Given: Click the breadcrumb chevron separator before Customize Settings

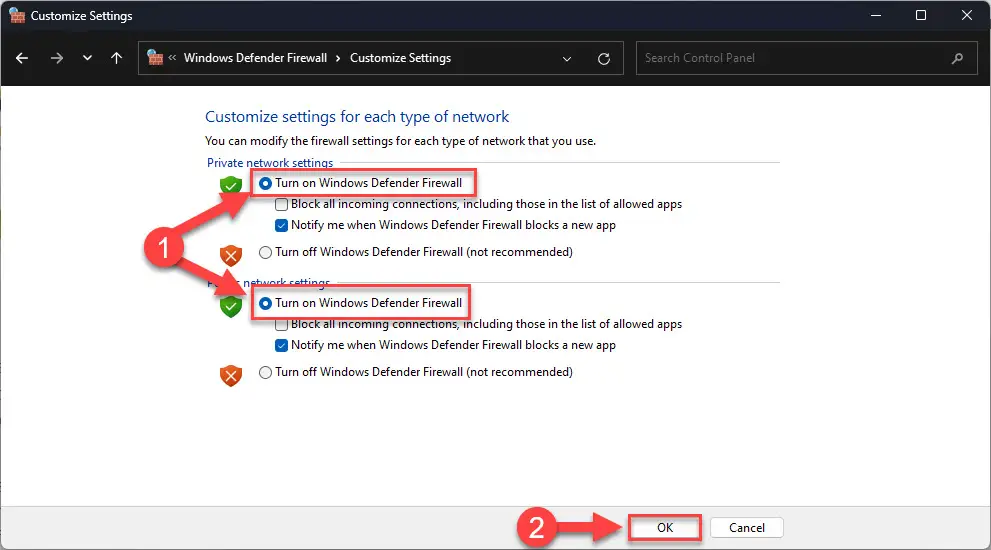Looking at the screenshot, I should pos(338,58).
